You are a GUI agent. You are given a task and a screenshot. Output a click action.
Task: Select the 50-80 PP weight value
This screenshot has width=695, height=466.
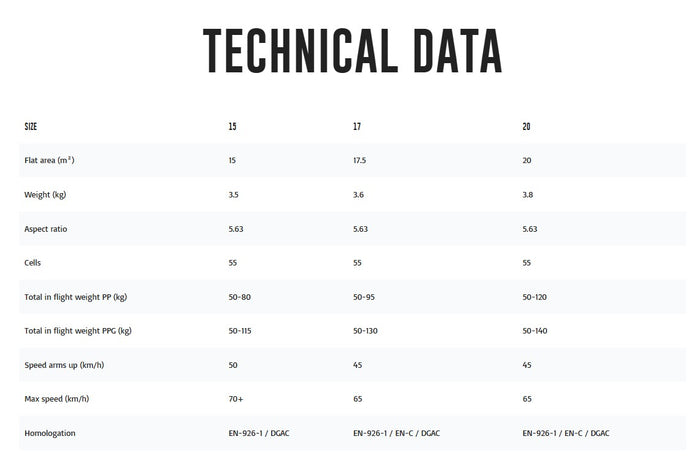(x=239, y=297)
